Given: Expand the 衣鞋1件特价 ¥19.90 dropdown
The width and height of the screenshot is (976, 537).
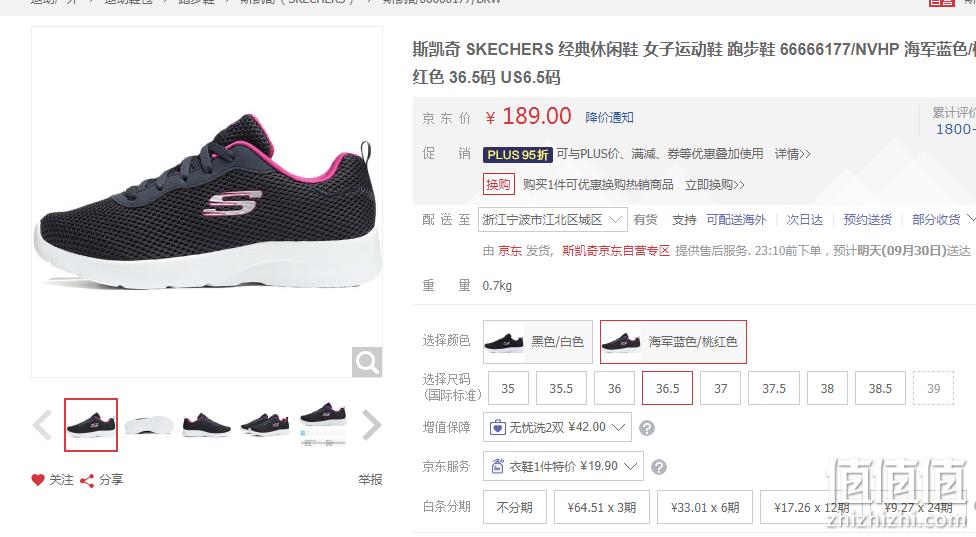Looking at the screenshot, I should click(x=563, y=466).
